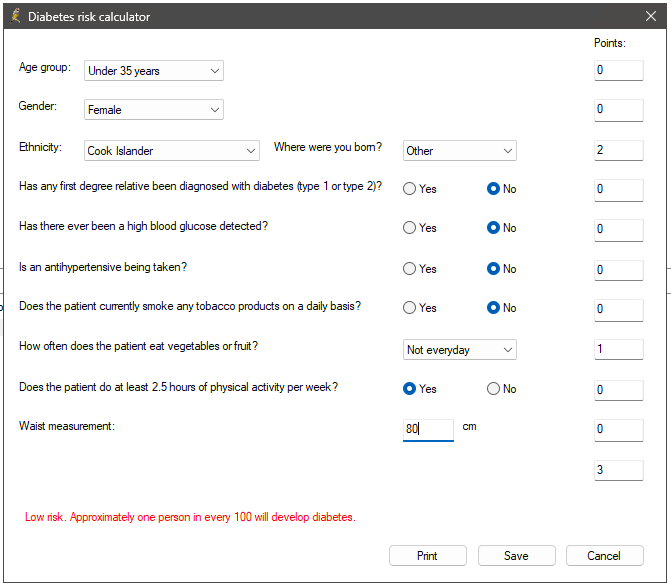The image size is (671, 588).
Task: Print the diabetes risk result
Action: tap(428, 555)
